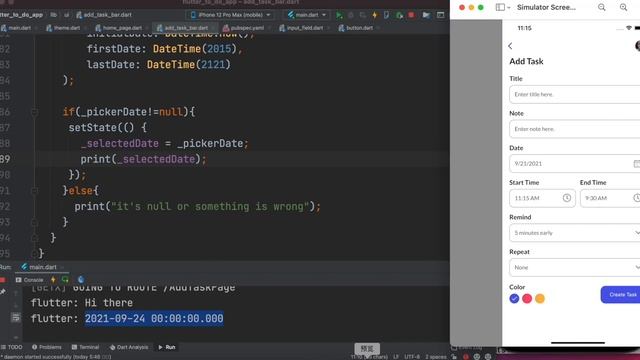This screenshot has height=360, width=640.
Task: Click UTF-8 encoding in status bar
Action: [x=411, y=357]
